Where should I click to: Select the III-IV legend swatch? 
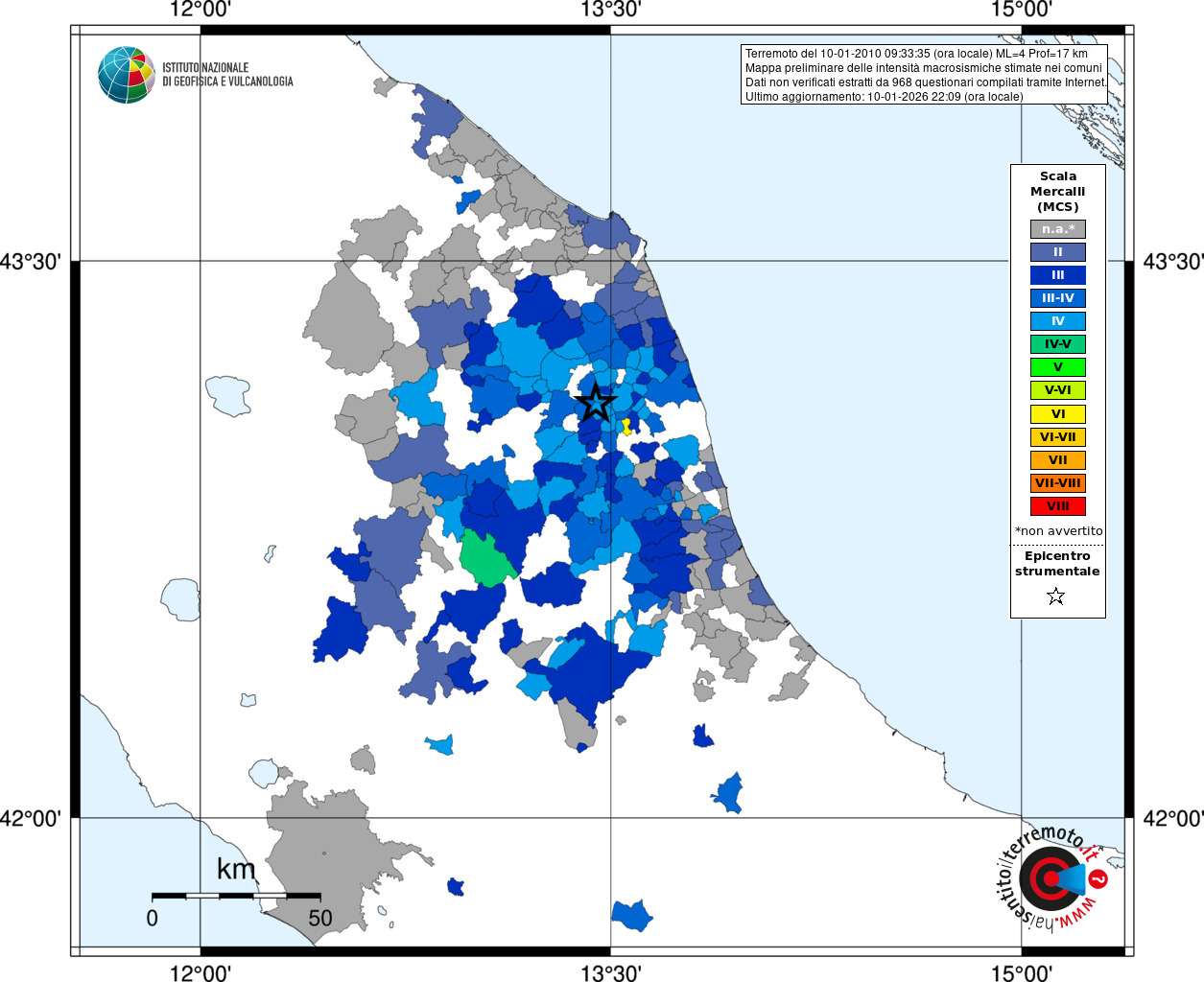[1058, 298]
